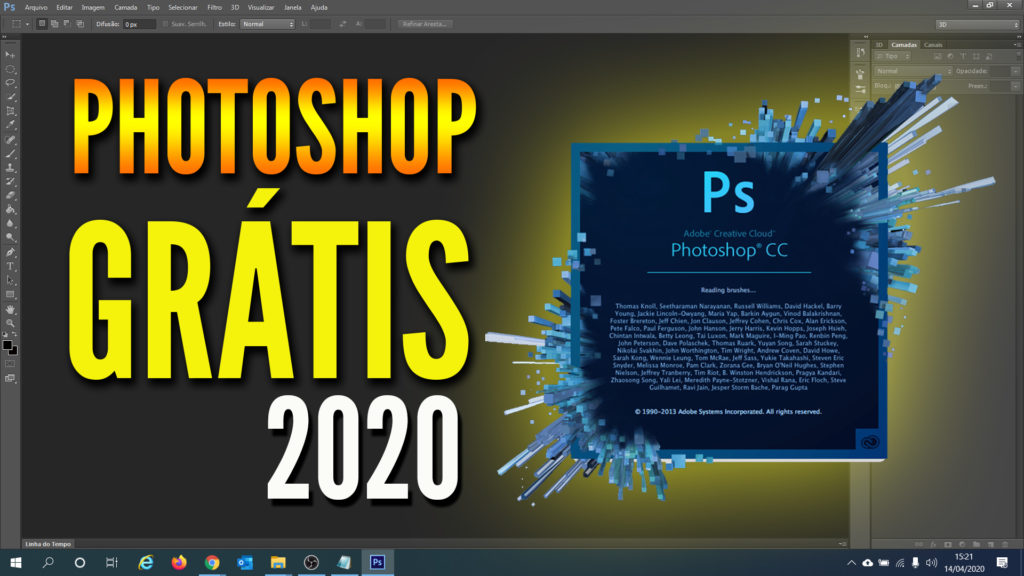Screen dimensions: 1024x576
Task: Switch to the Canais tab
Action: (933, 44)
